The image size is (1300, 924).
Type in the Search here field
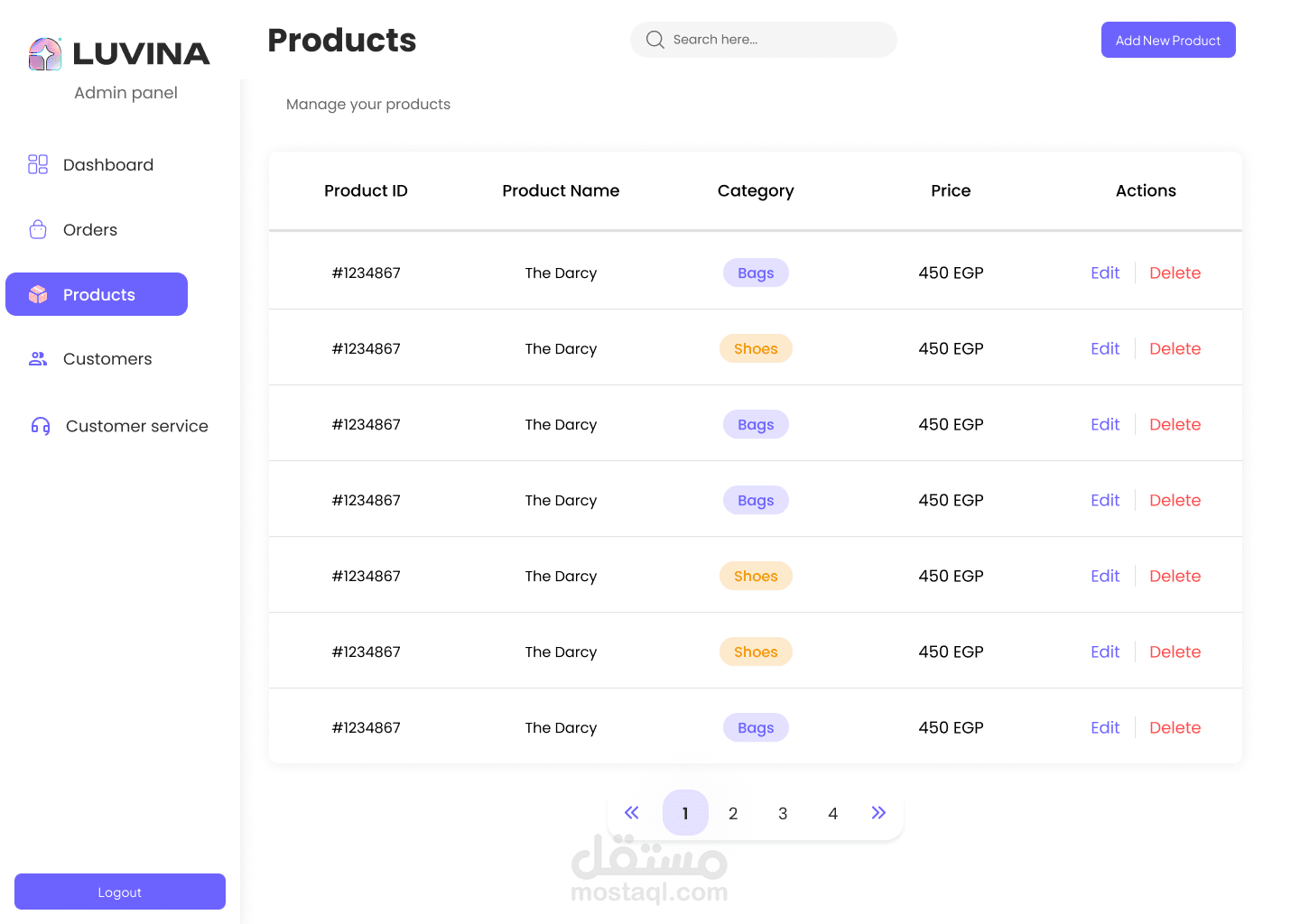776,40
